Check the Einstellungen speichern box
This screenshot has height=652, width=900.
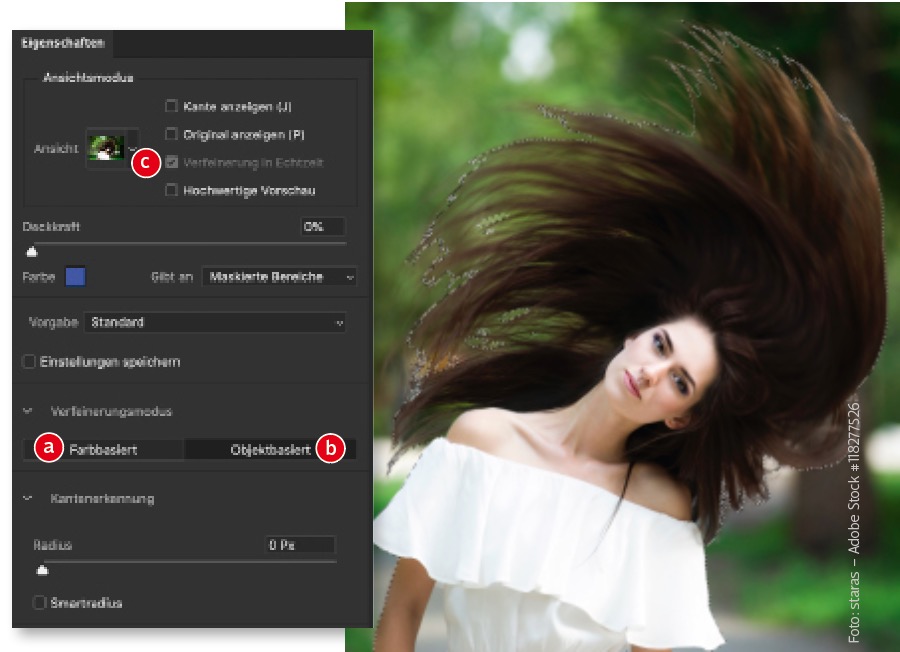coord(29,361)
